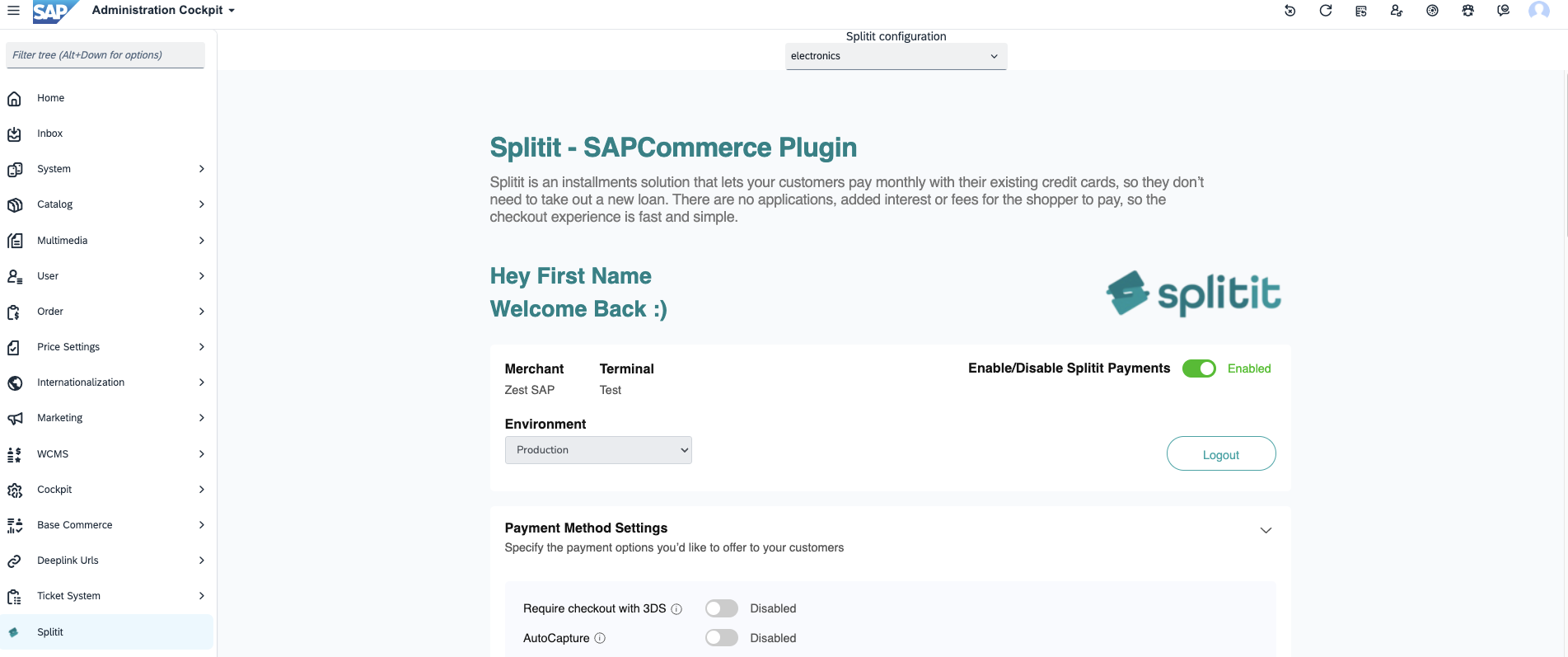
Task: Expand the Catalog tree chevron
Action: pyautogui.click(x=202, y=204)
